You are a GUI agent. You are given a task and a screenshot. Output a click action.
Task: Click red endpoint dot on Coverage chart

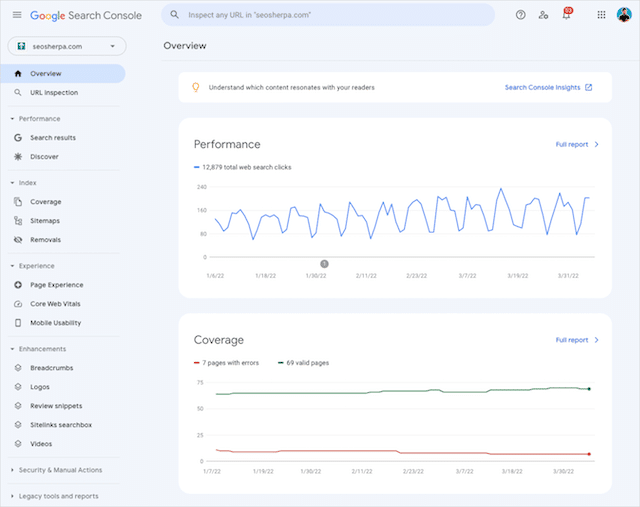coord(589,454)
